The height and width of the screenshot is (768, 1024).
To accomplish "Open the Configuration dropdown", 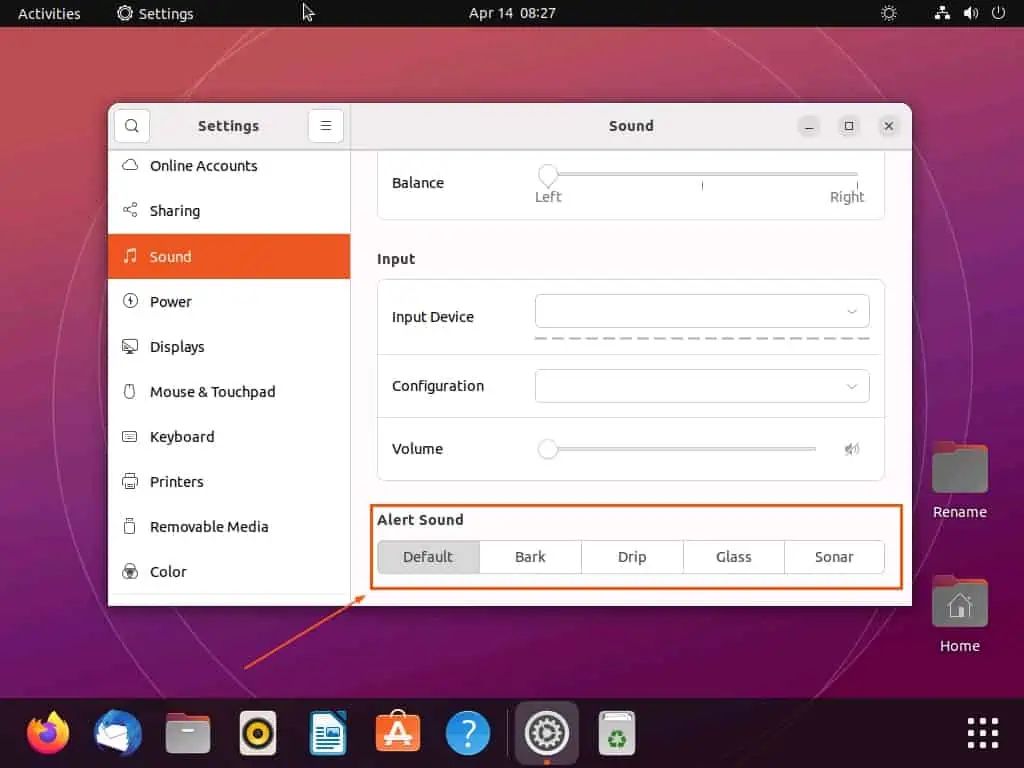I will tap(702, 386).
